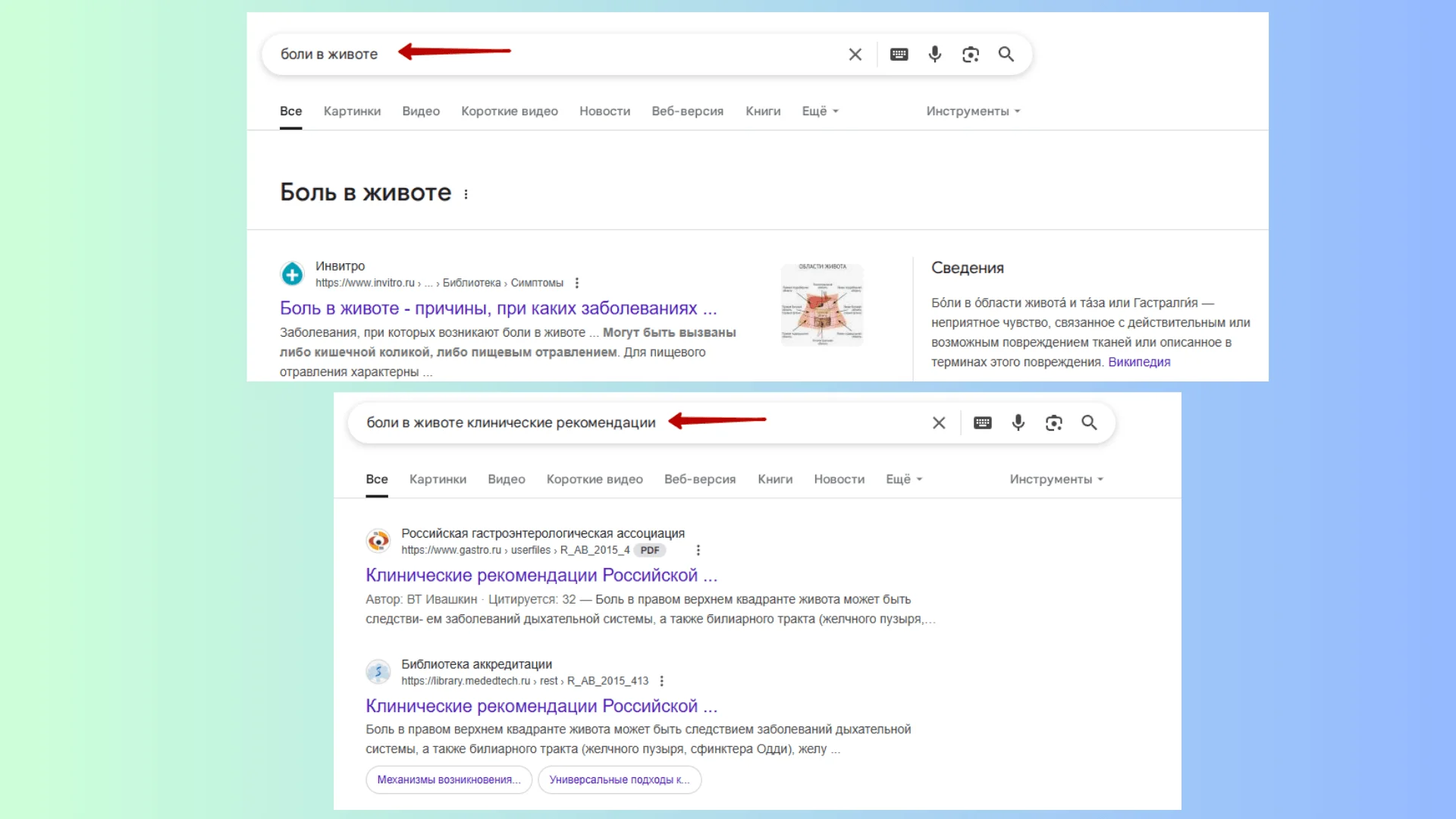Click the Механизмы возникновения chip
The height and width of the screenshot is (819, 1456).
[448, 780]
